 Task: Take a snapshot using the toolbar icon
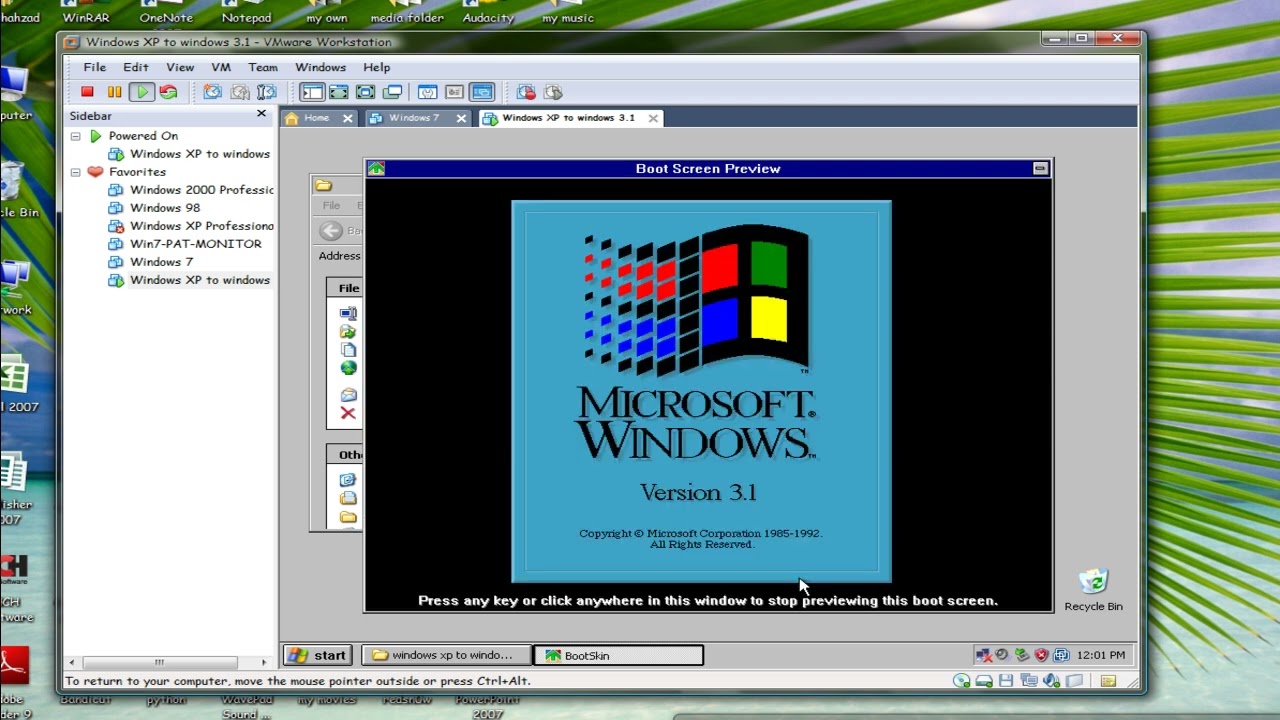coord(212,92)
